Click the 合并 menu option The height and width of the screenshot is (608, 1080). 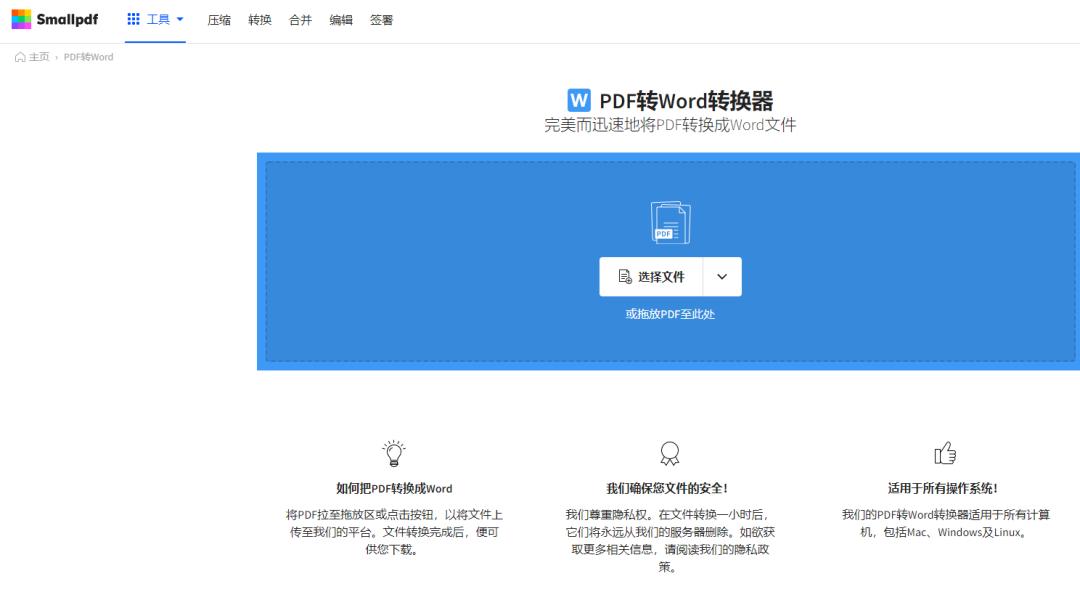pyautogui.click(x=301, y=19)
